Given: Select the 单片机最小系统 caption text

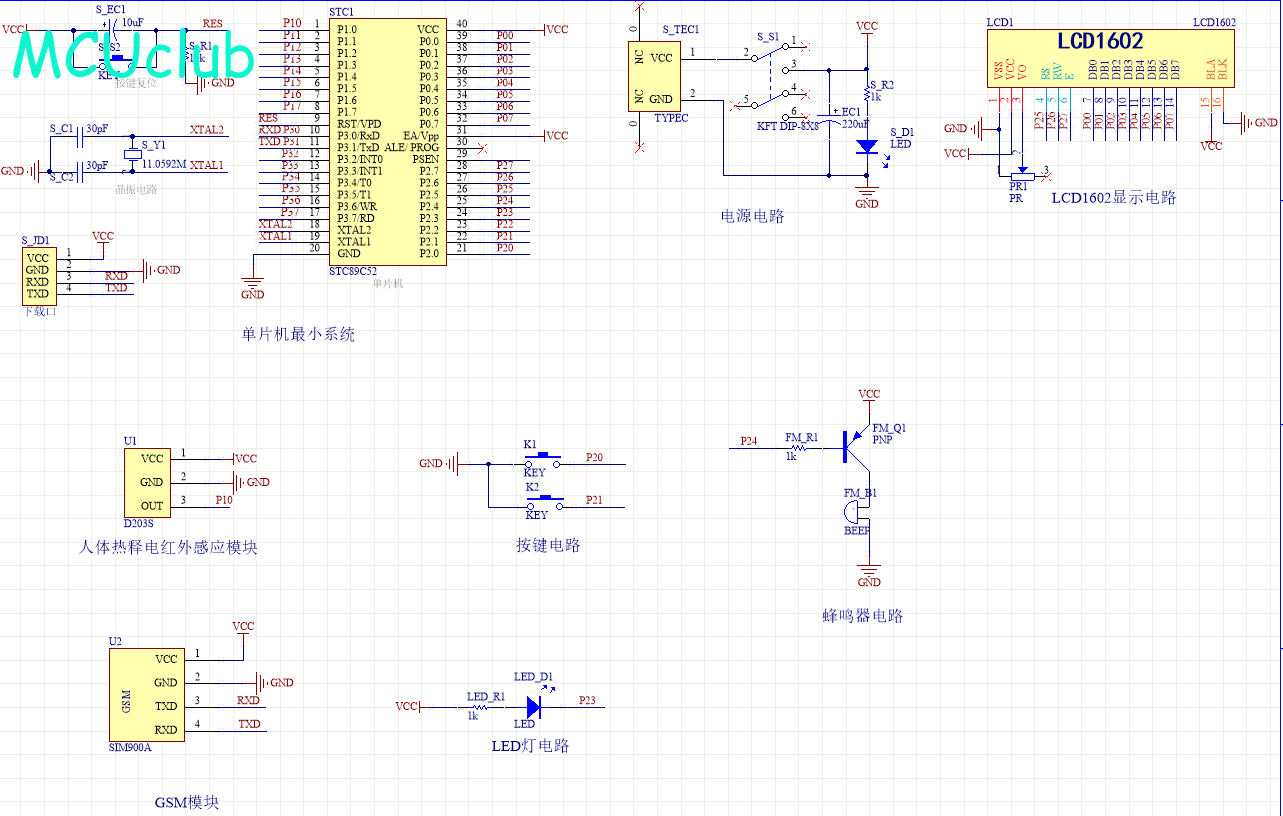Looking at the screenshot, I should click(298, 334).
